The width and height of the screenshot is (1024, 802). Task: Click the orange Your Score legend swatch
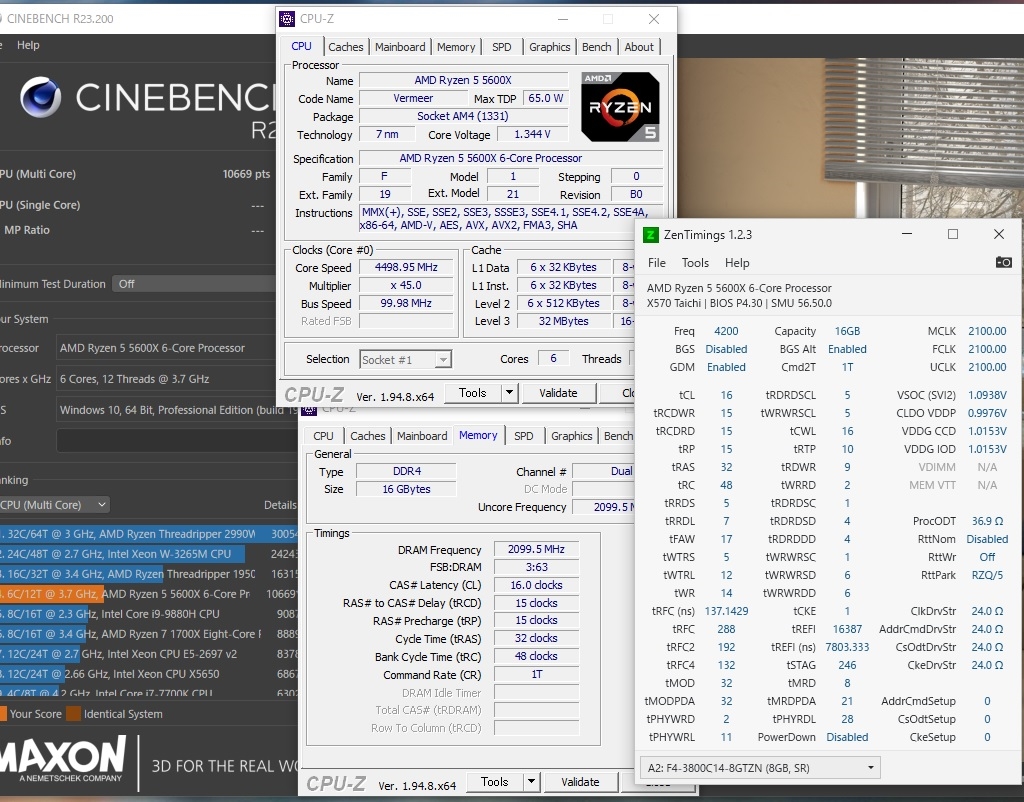pos(3,714)
